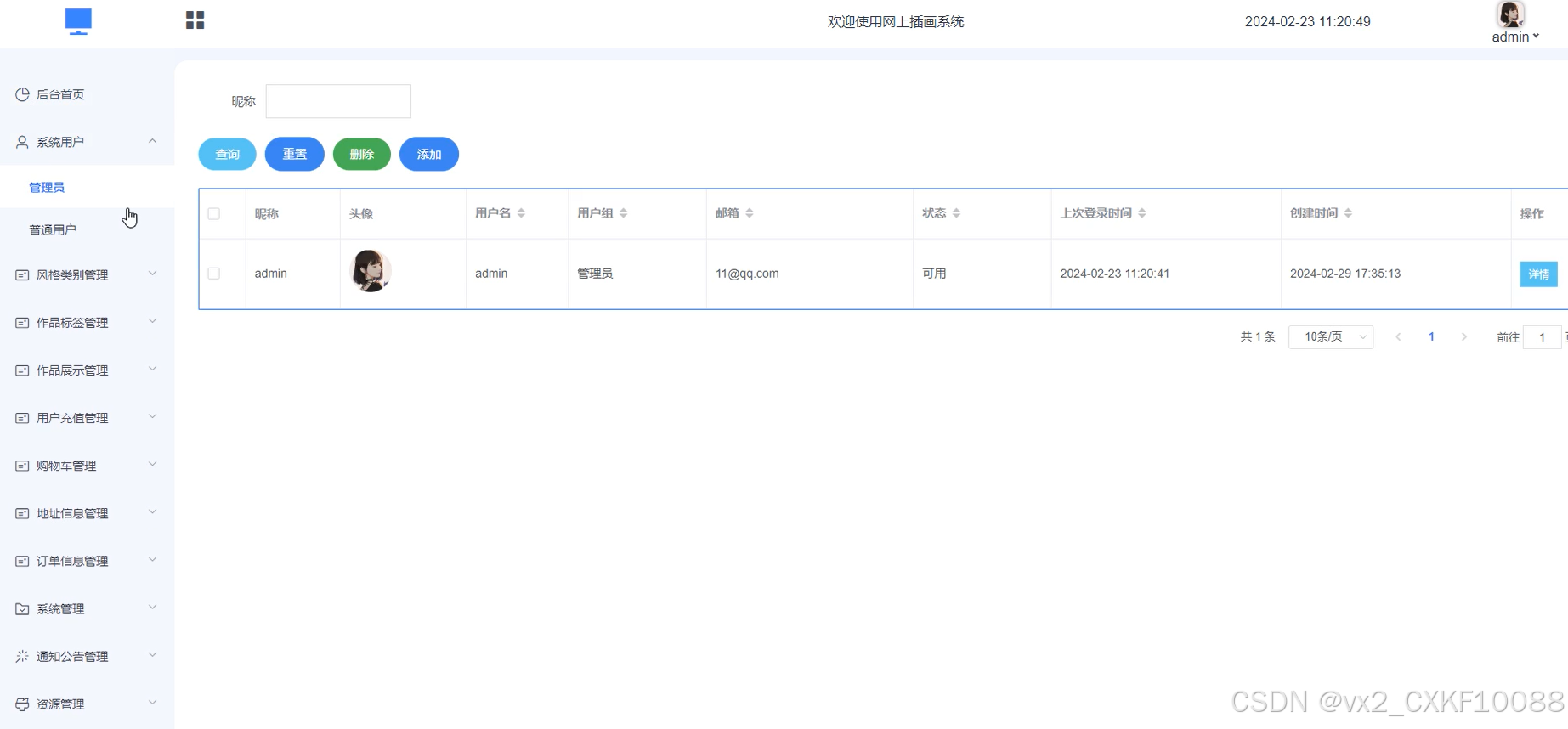This screenshot has height=729, width=1568.
Task: Click the 系统用户 person icon
Action: pos(22,142)
